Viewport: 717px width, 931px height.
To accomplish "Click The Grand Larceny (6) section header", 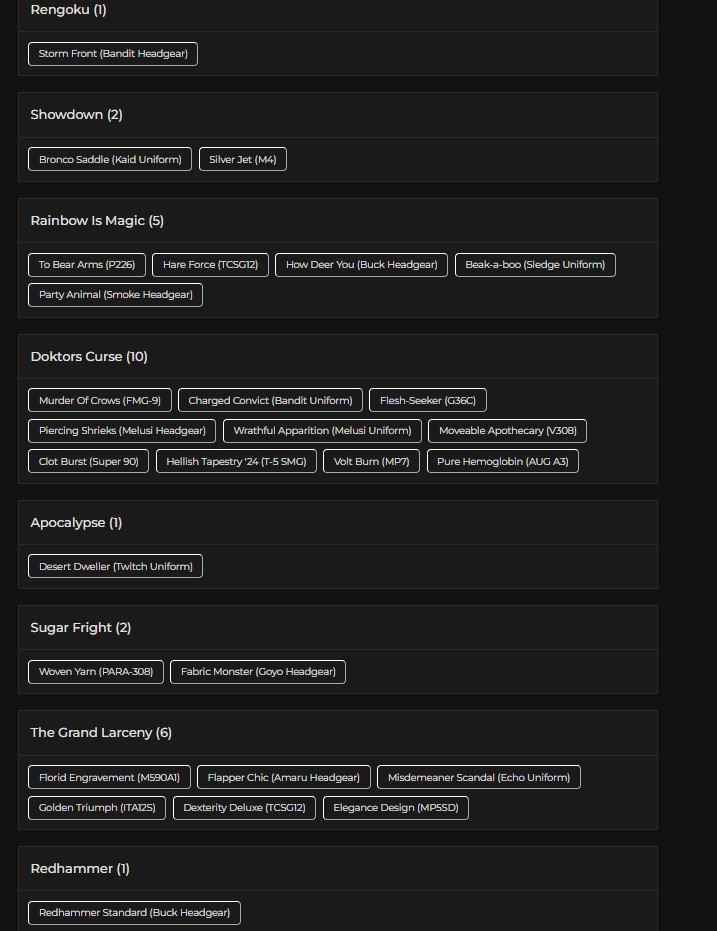I will (101, 733).
